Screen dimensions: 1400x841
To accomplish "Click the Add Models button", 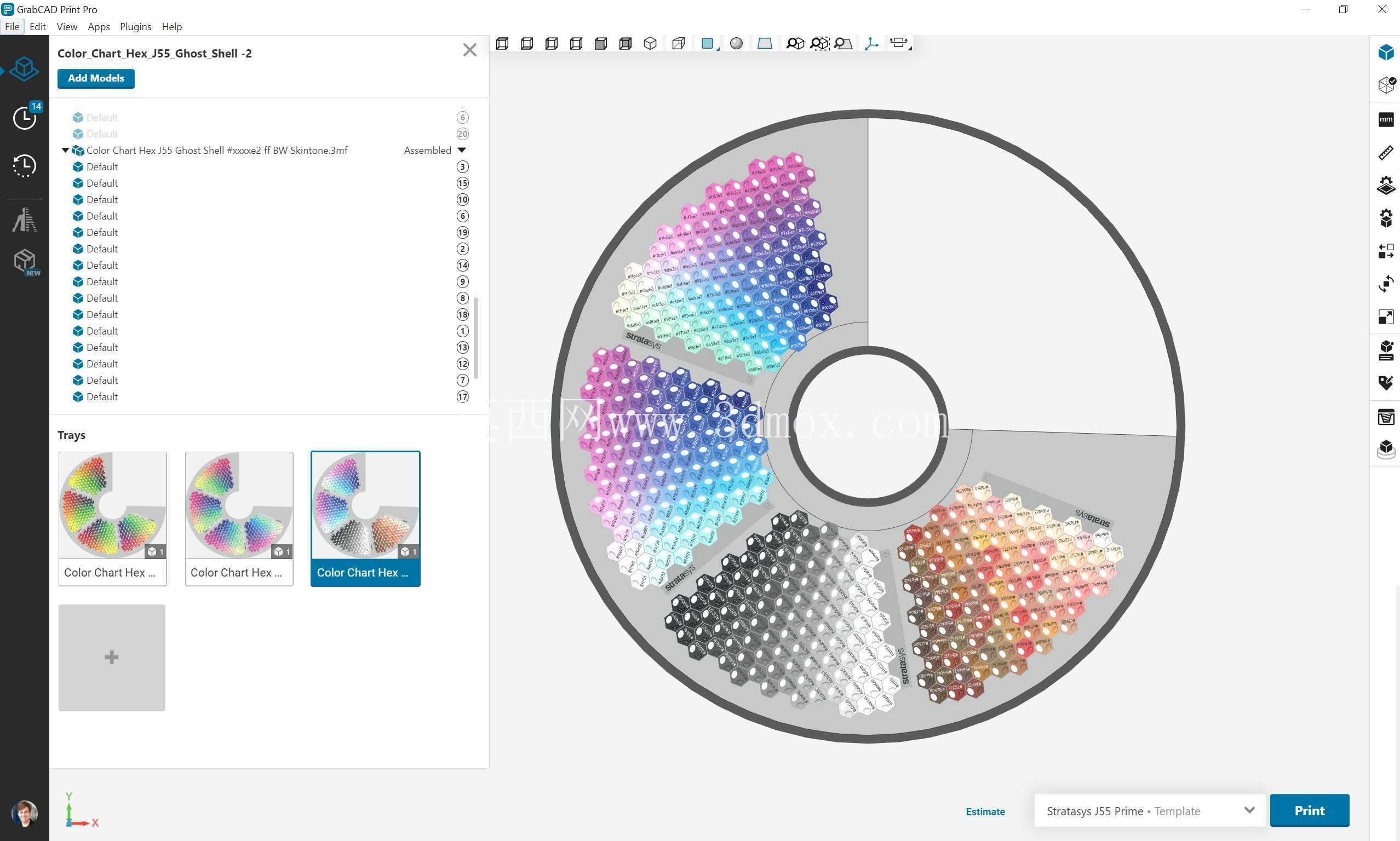I will click(96, 78).
